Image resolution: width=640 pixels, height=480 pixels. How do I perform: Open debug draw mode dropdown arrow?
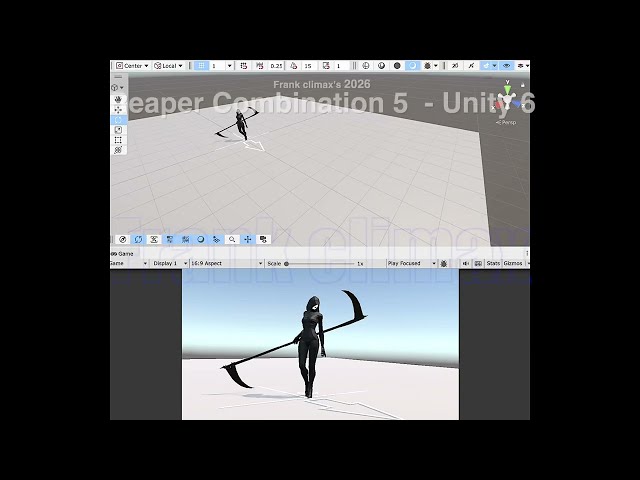tap(436, 66)
